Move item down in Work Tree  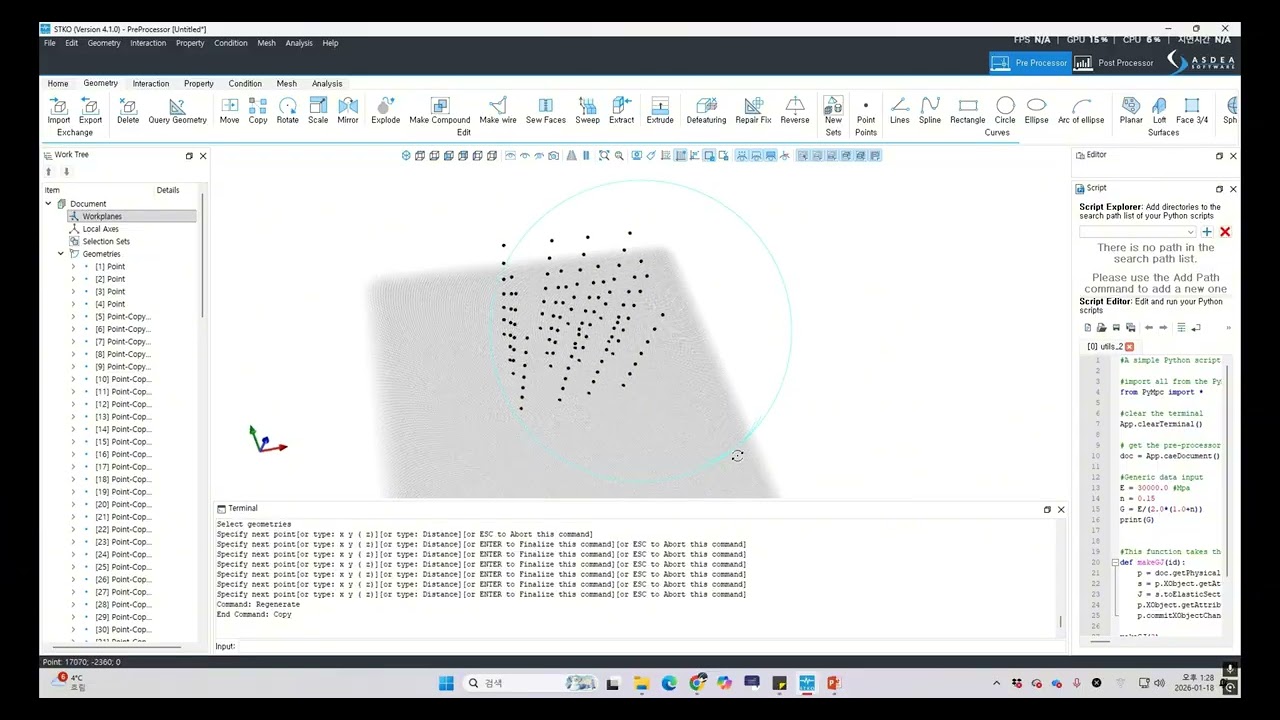pyautogui.click(x=67, y=172)
